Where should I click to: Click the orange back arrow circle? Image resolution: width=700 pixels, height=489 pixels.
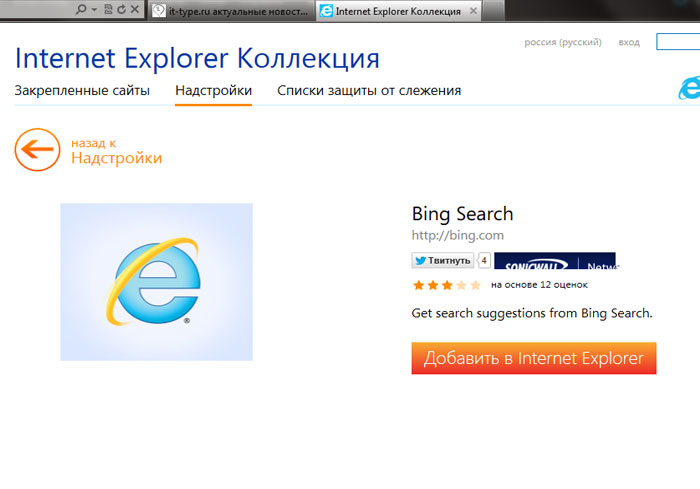[38, 150]
